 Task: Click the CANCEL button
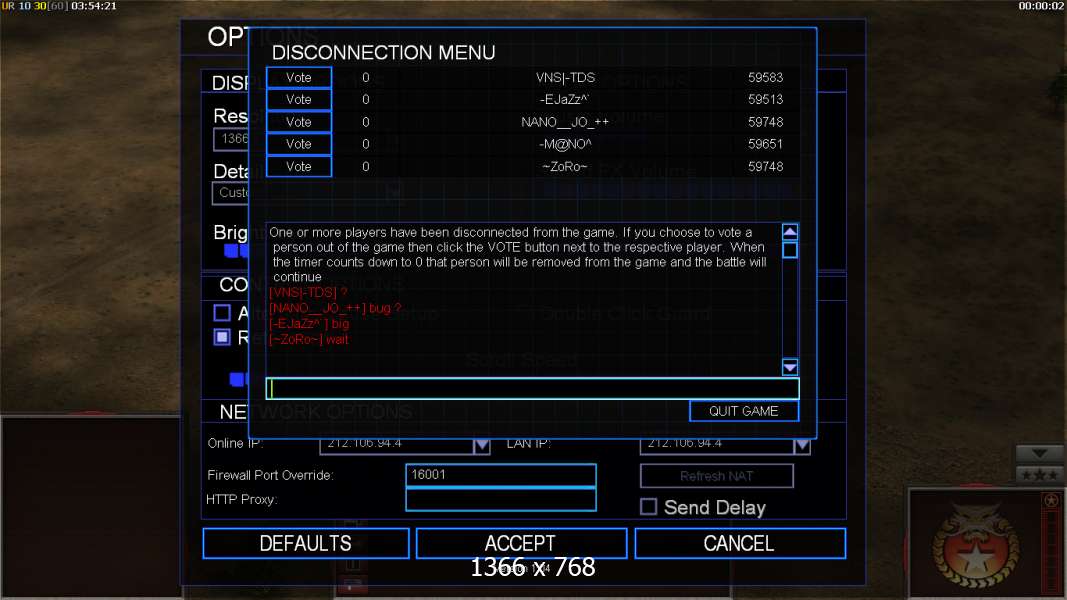click(740, 544)
